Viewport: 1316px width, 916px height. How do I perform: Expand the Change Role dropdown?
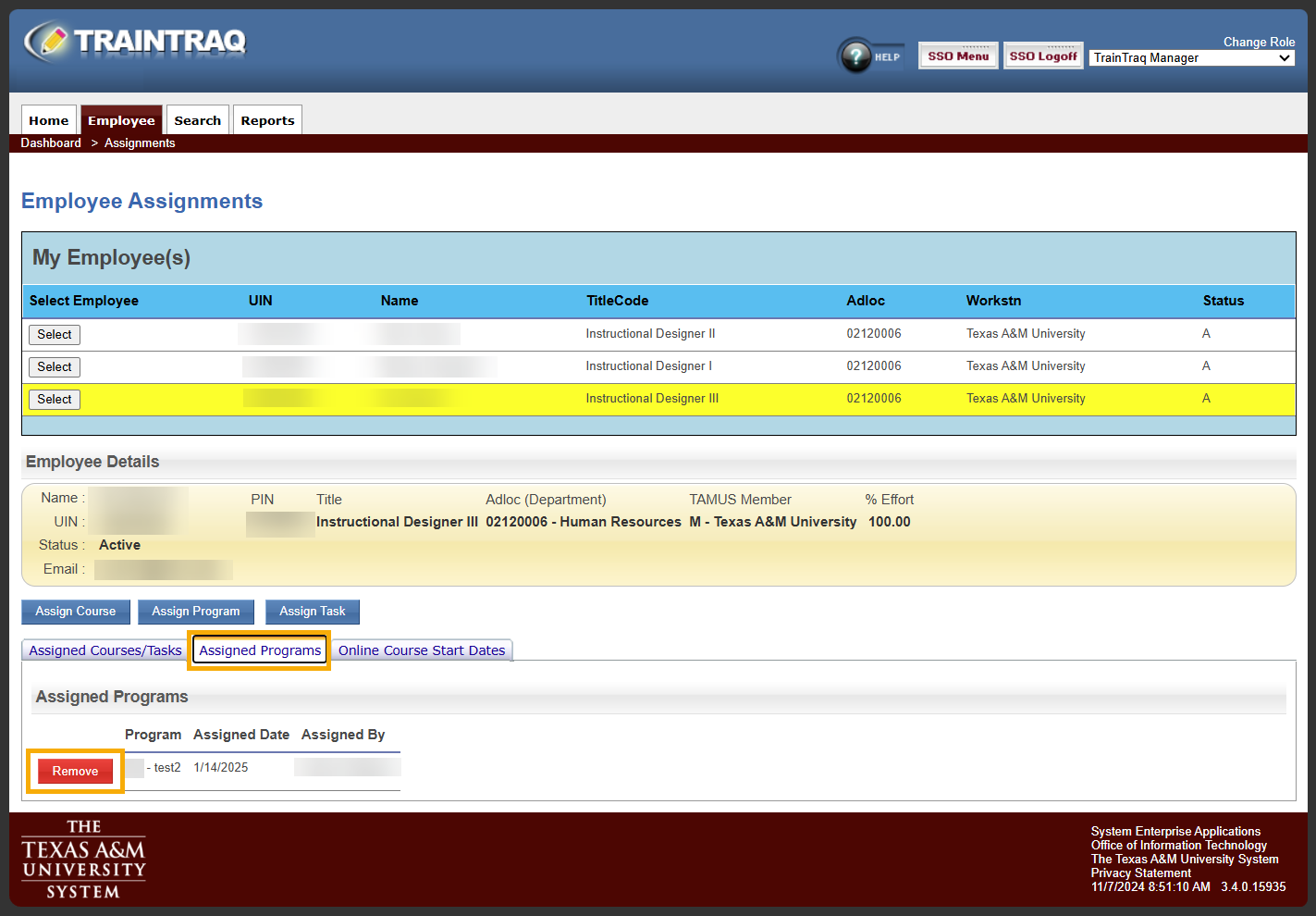pos(1191,58)
